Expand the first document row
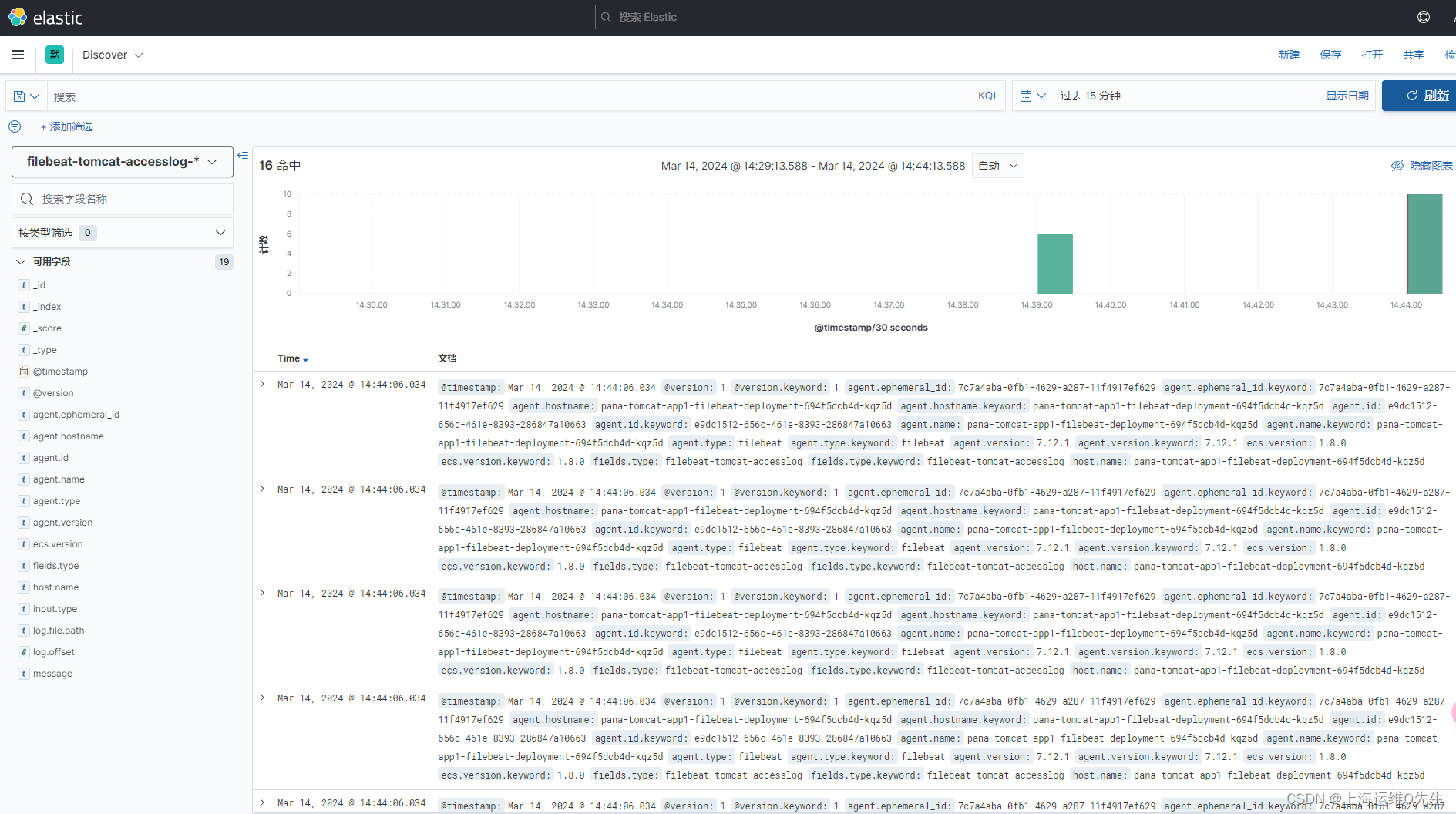Image resolution: width=1456 pixels, height=814 pixels. click(x=262, y=384)
